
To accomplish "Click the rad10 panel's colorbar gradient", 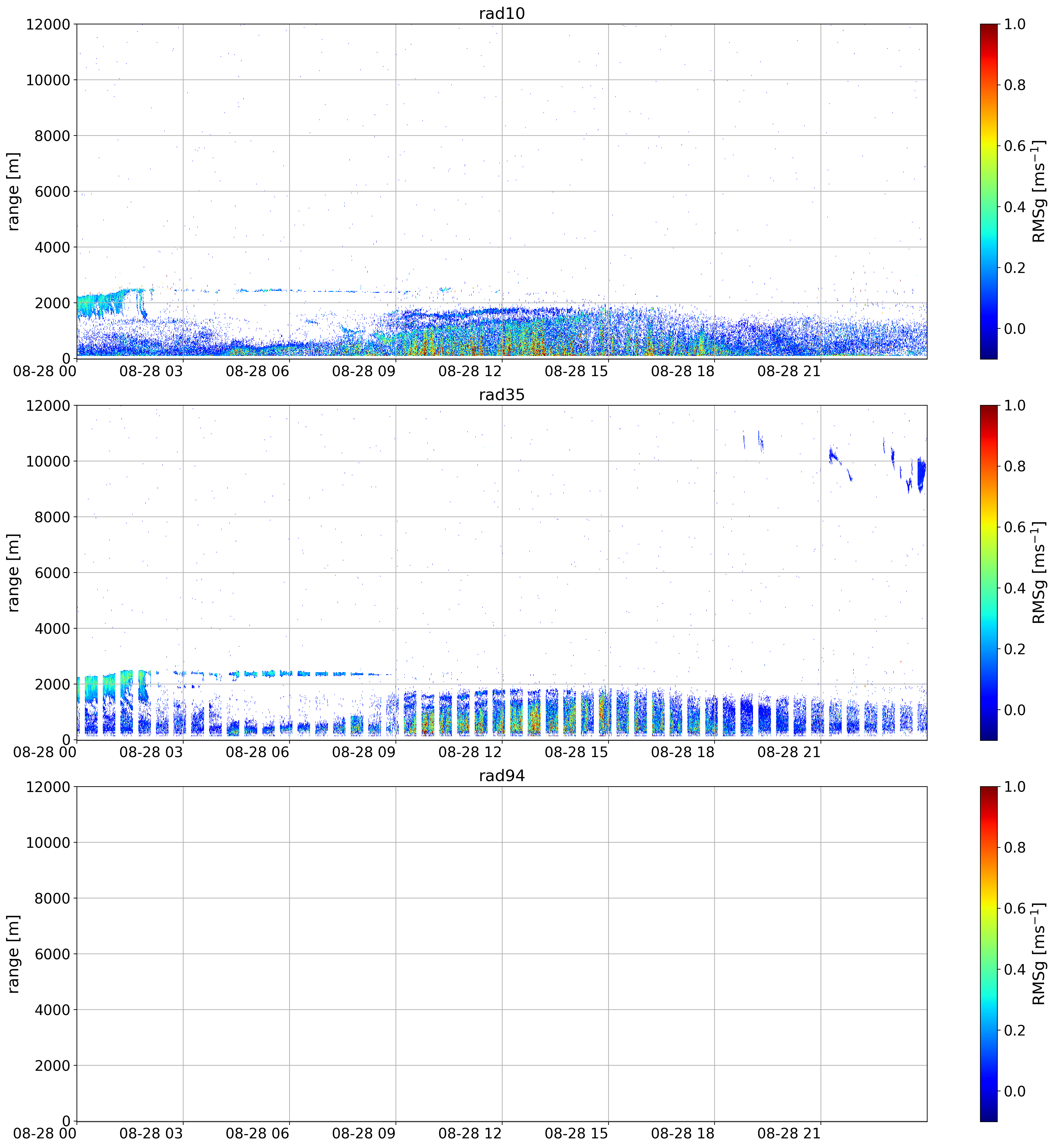I will 989,191.
